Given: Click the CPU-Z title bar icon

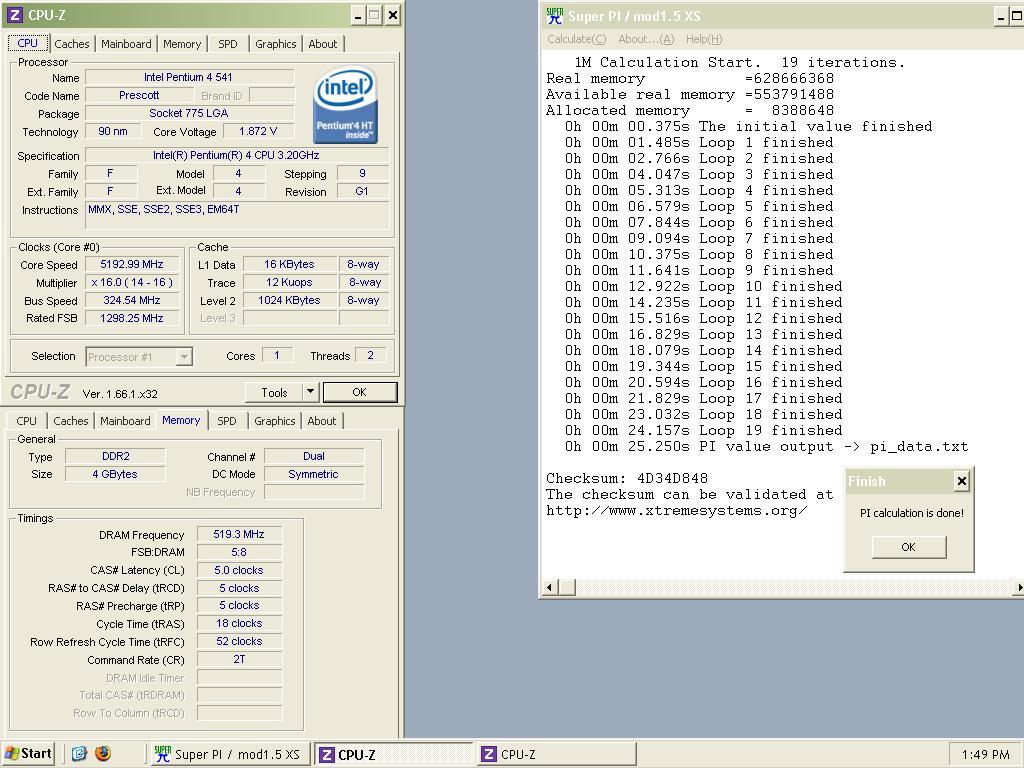Looking at the screenshot, I should (14, 15).
